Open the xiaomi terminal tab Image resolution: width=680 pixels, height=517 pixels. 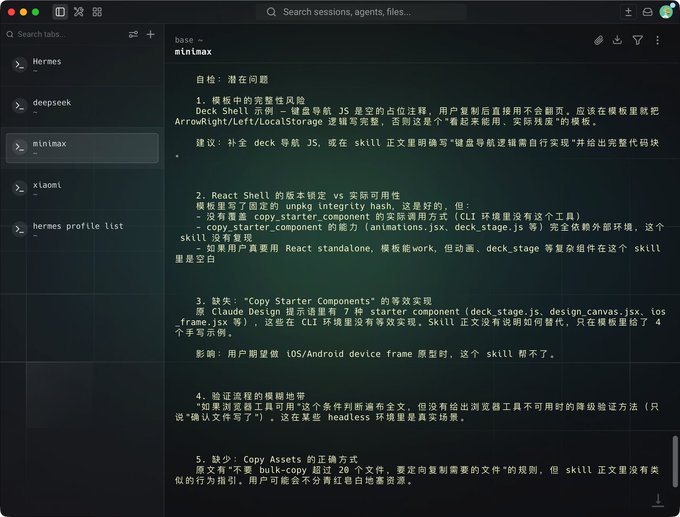82,189
